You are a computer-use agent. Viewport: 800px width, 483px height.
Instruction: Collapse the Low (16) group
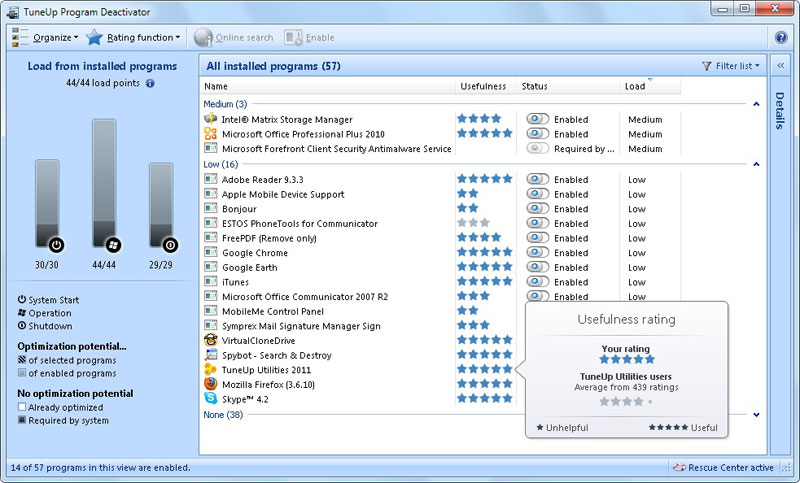click(x=756, y=164)
